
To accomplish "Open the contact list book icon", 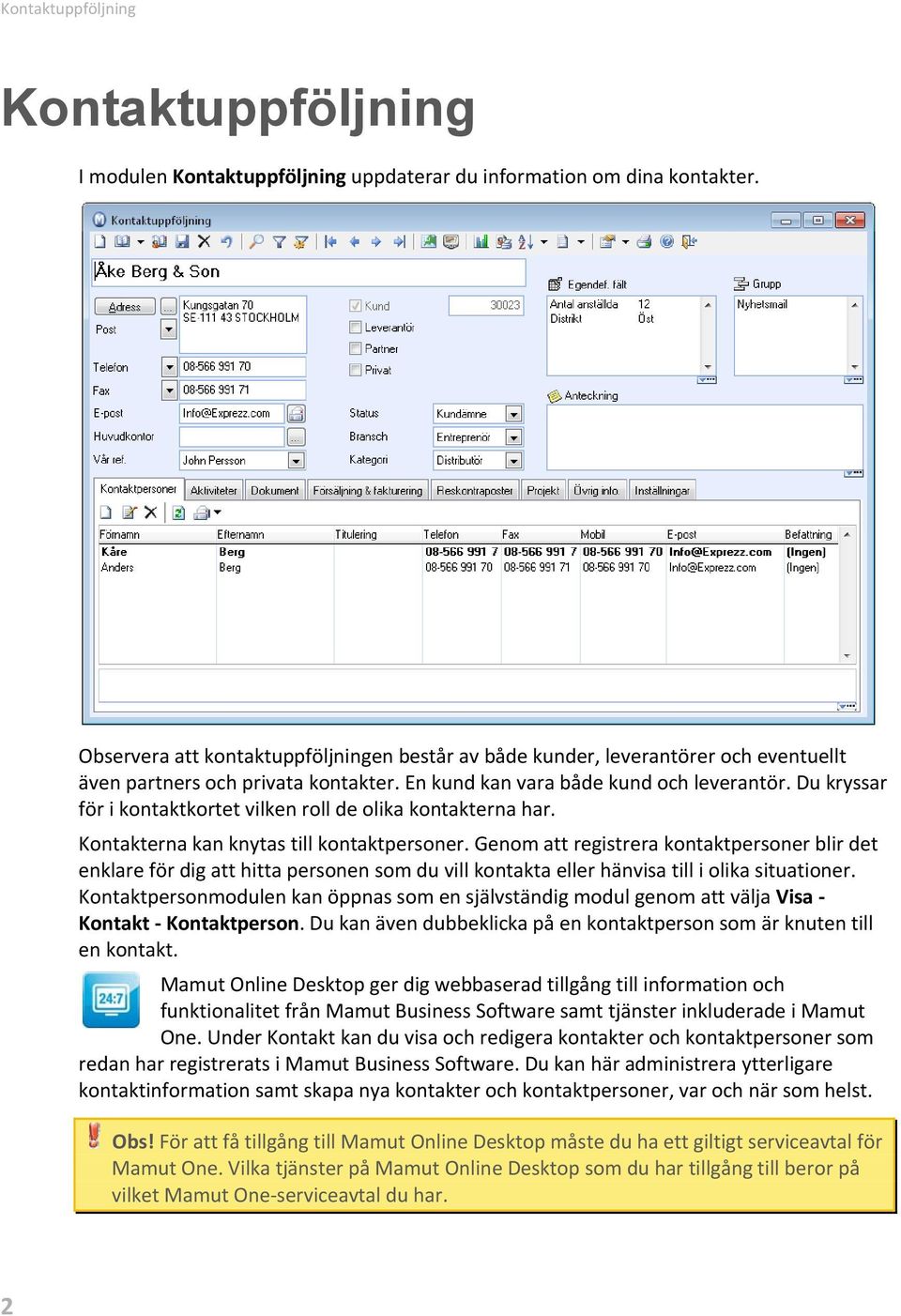I will 122,242.
